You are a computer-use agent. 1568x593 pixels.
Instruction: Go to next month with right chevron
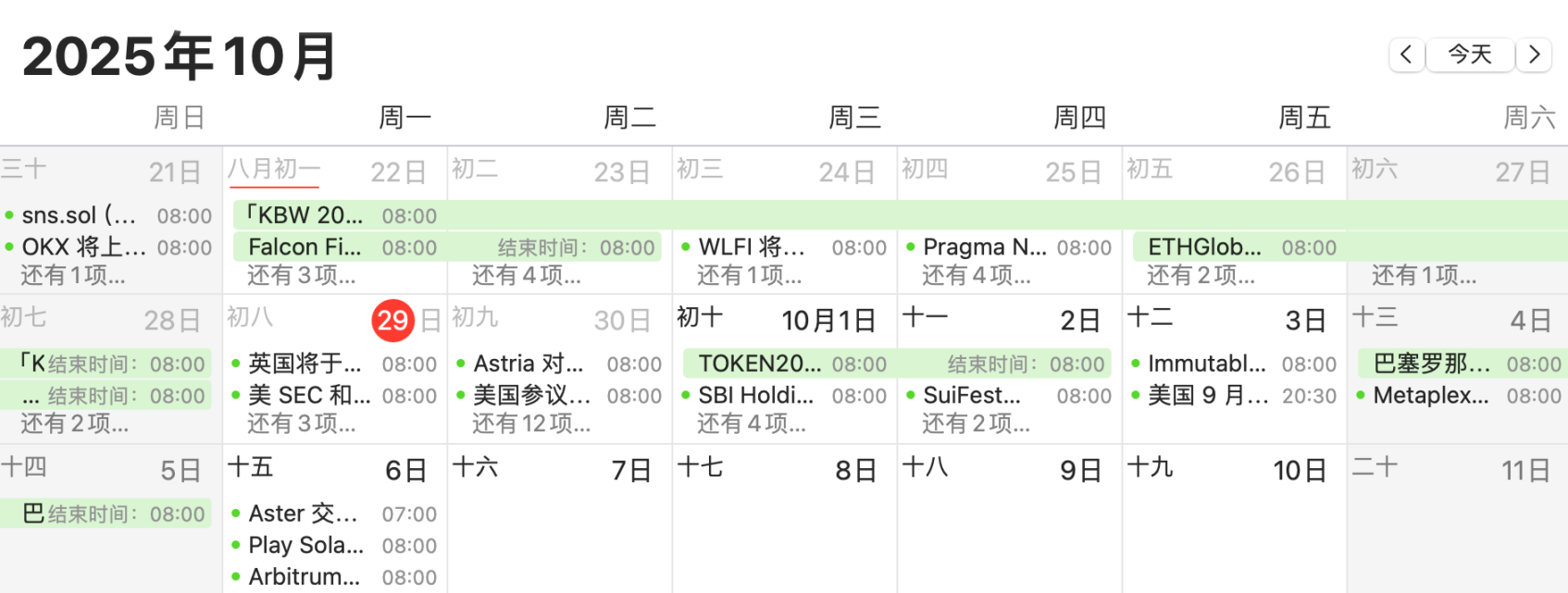point(1534,55)
